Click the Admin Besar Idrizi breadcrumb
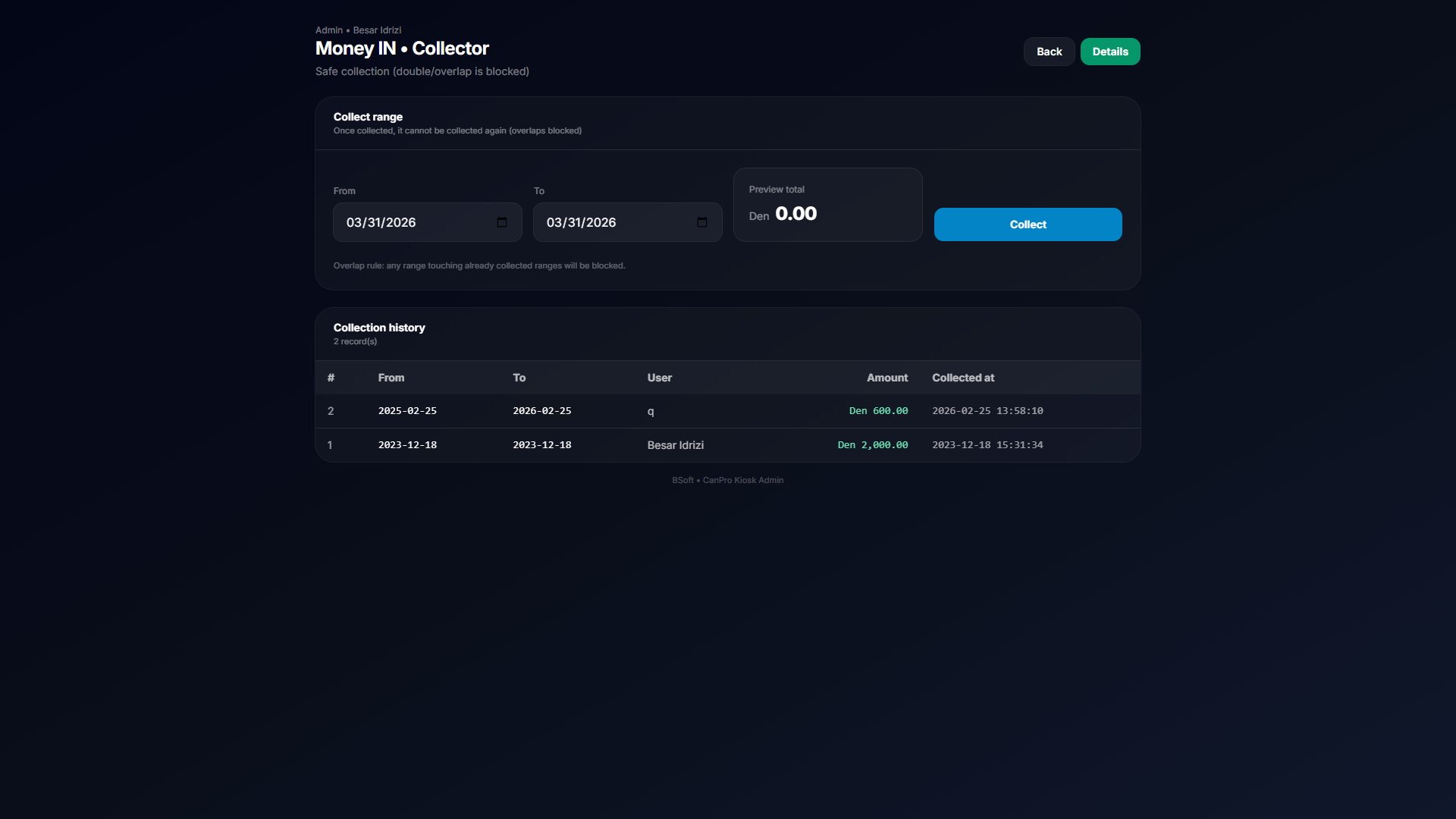Image resolution: width=1456 pixels, height=819 pixels. 358,30
